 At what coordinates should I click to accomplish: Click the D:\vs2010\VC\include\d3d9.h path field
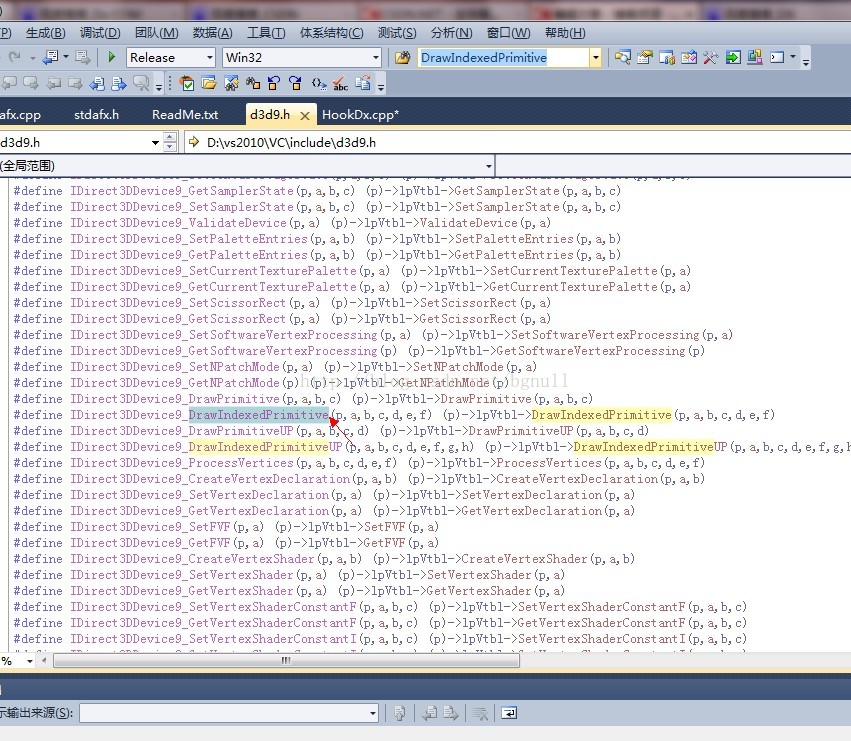[x=518, y=142]
